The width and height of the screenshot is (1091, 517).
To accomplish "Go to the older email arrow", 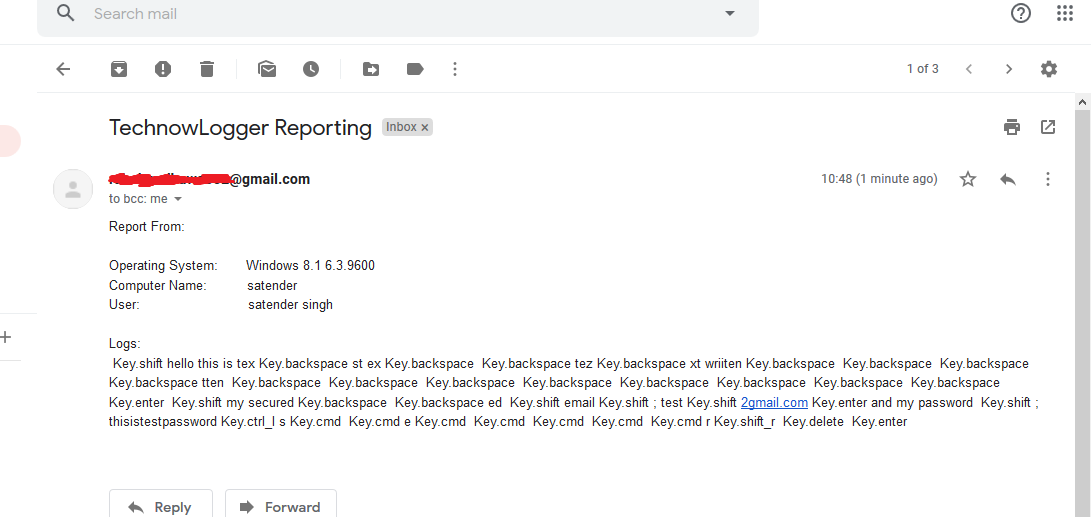I will [1009, 69].
